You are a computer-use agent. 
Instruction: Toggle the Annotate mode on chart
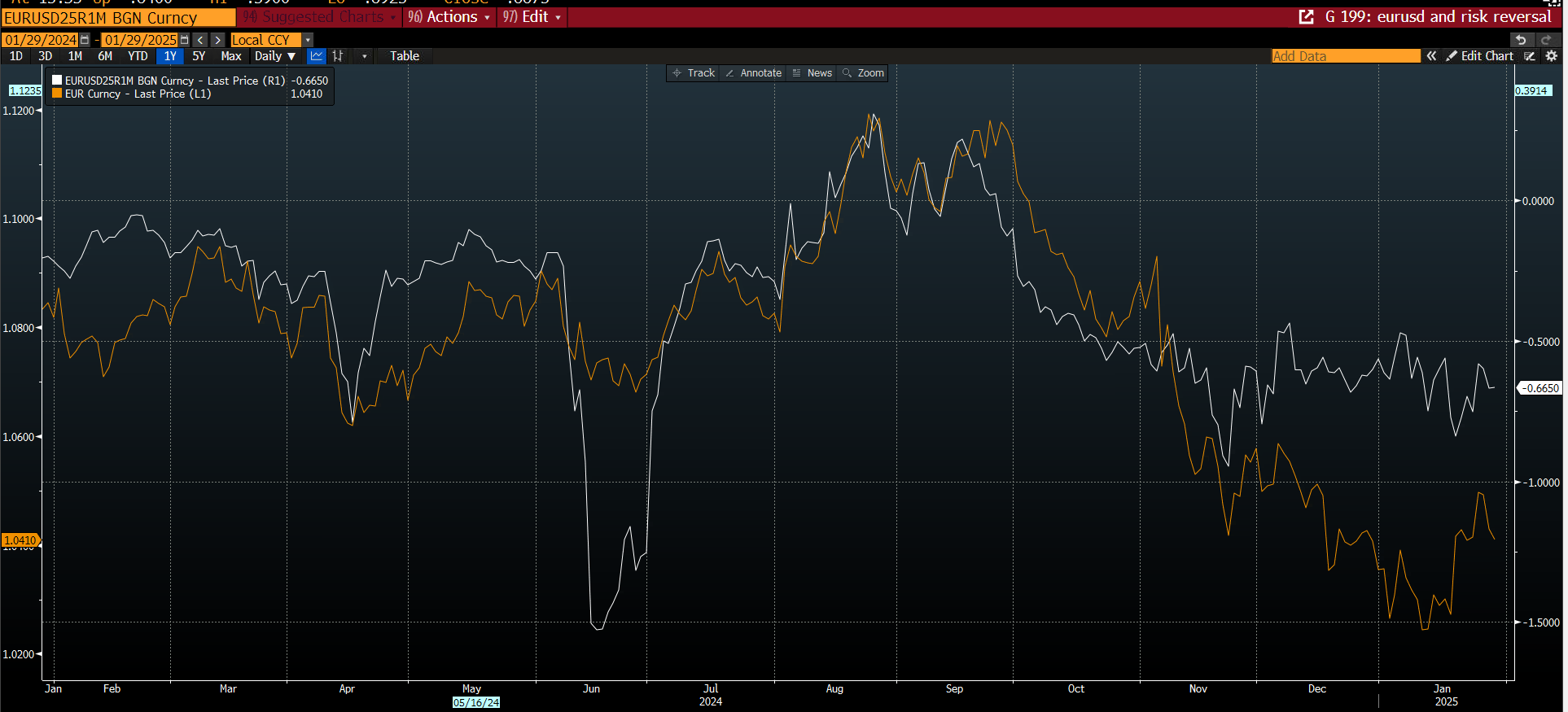point(753,73)
